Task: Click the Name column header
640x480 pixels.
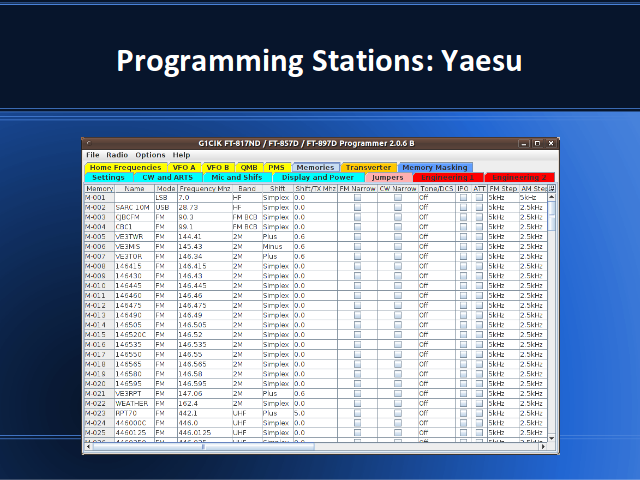Action: tap(135, 189)
